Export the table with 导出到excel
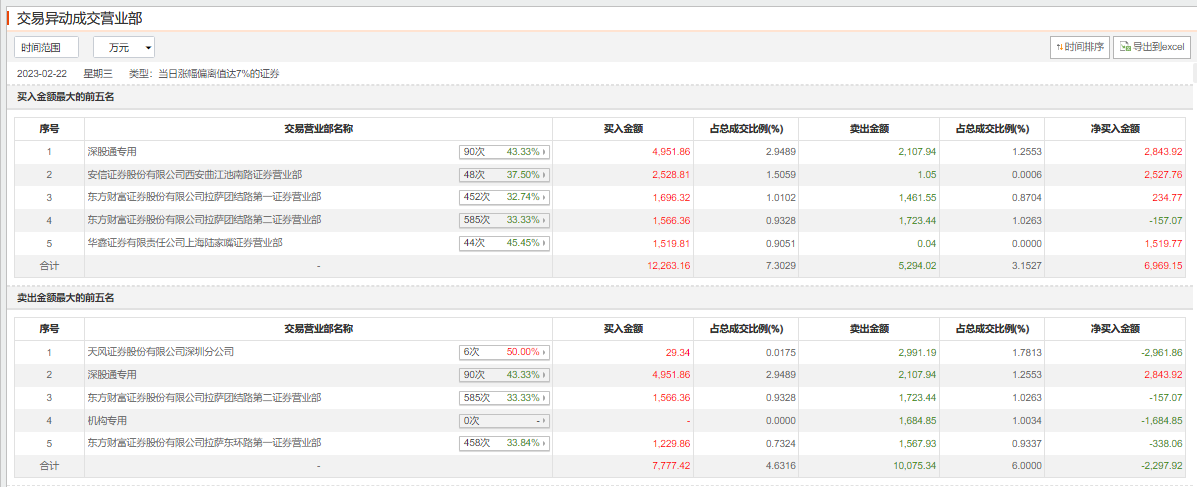 click(x=1151, y=47)
